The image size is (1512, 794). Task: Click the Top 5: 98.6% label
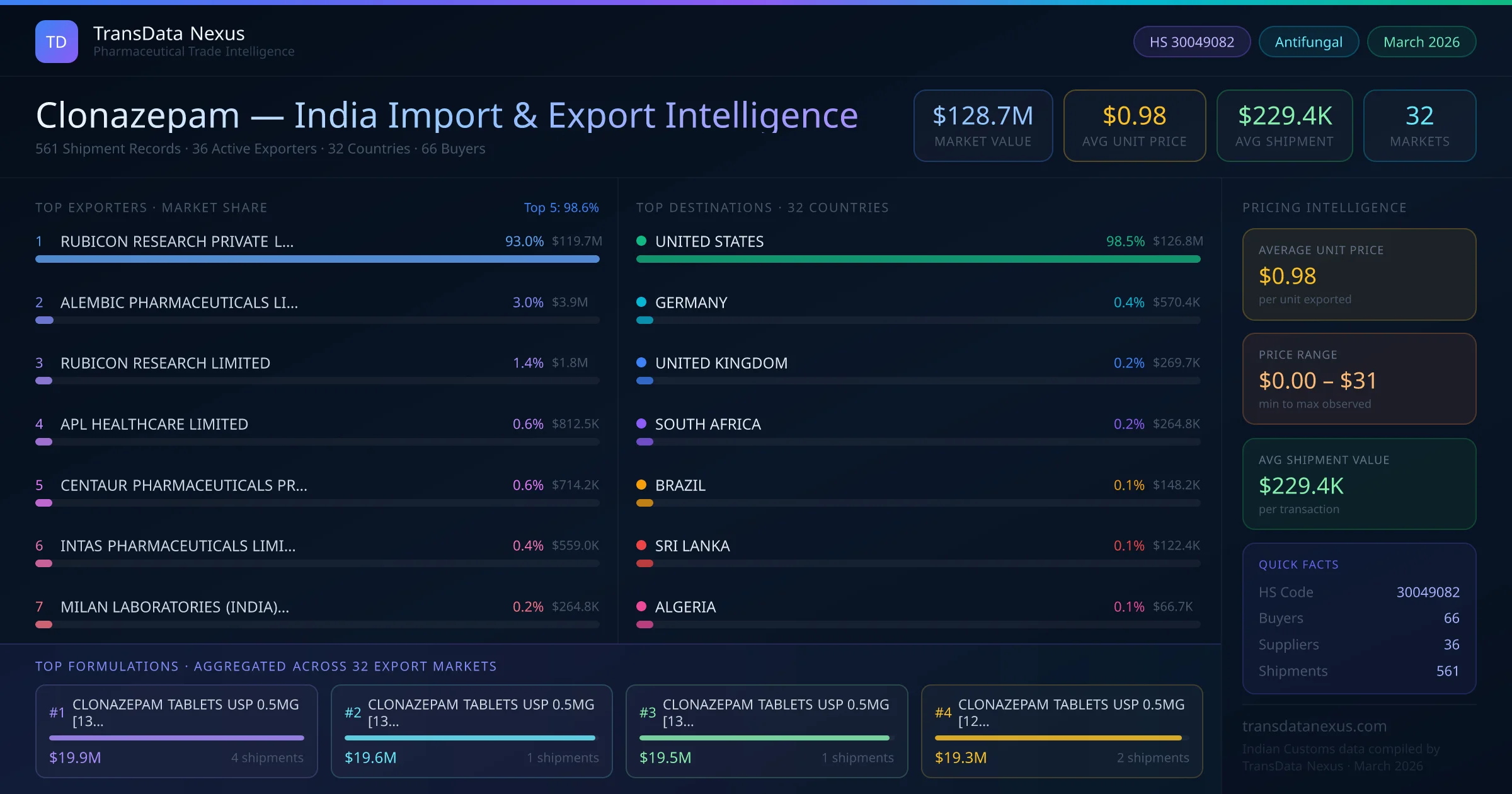pos(561,207)
